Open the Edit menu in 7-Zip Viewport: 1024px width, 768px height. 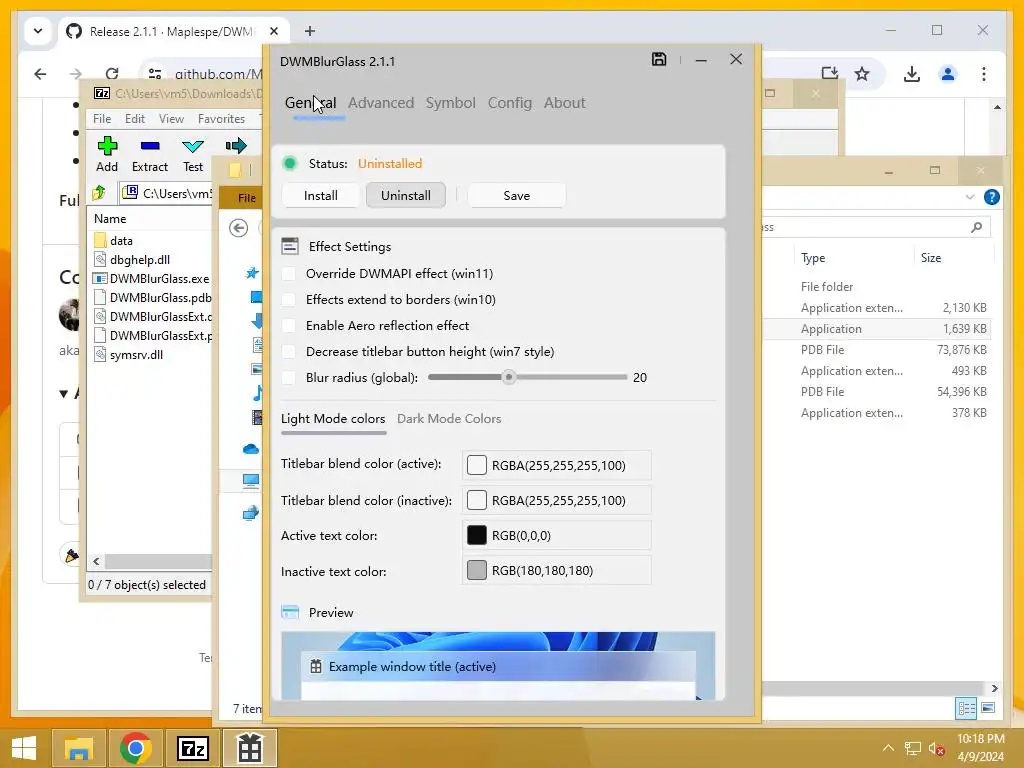135,119
